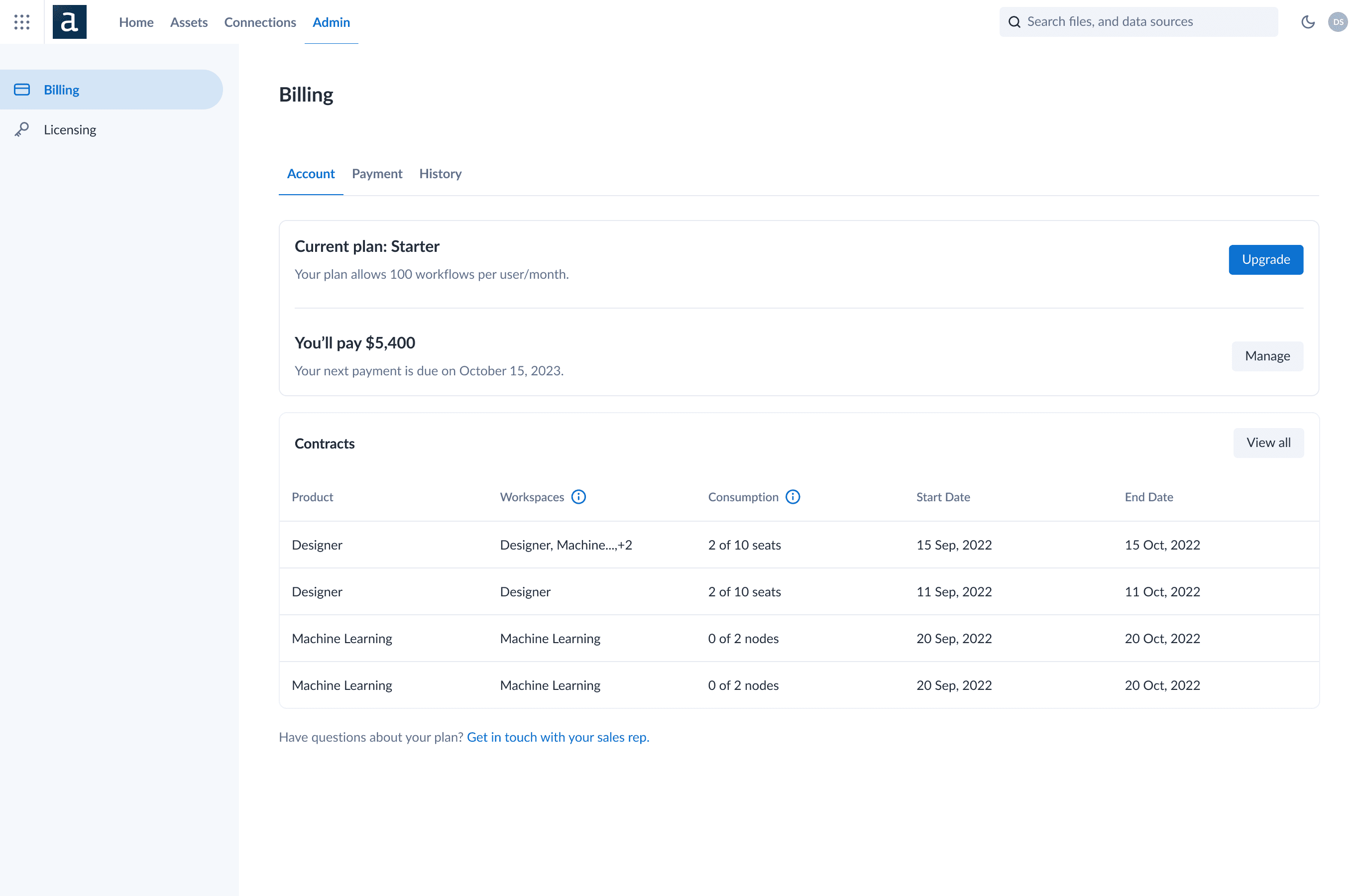Open the app launcher grid icon
Screen dimensions: 1360x896
click(22, 22)
